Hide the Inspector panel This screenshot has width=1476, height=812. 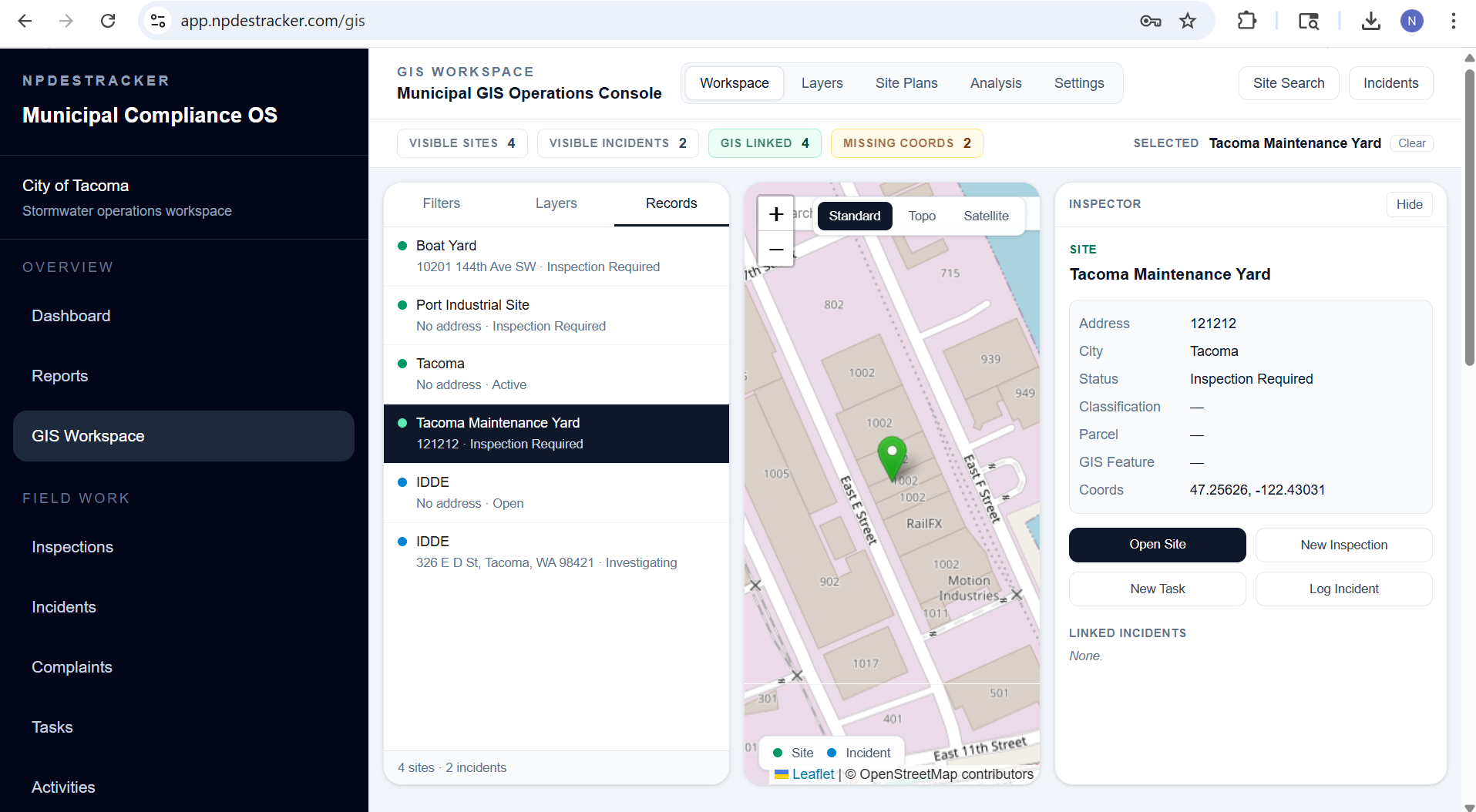click(x=1409, y=204)
